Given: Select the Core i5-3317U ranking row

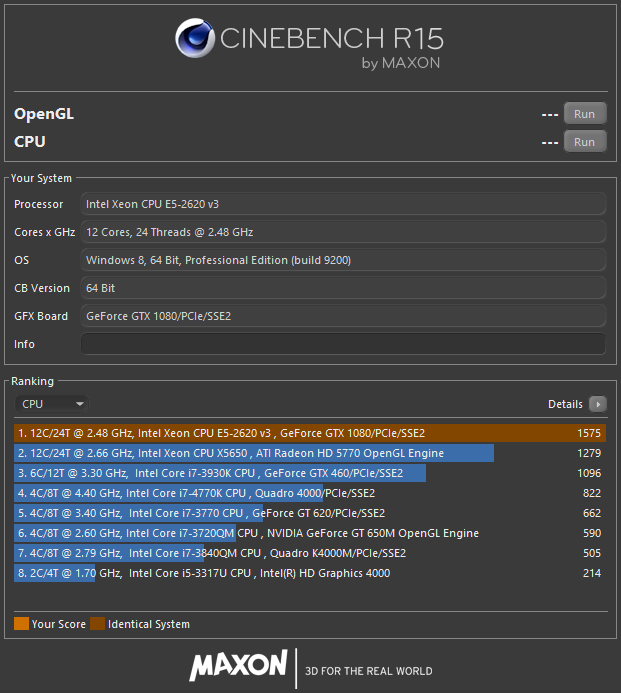Looking at the screenshot, I should [x=310, y=573].
